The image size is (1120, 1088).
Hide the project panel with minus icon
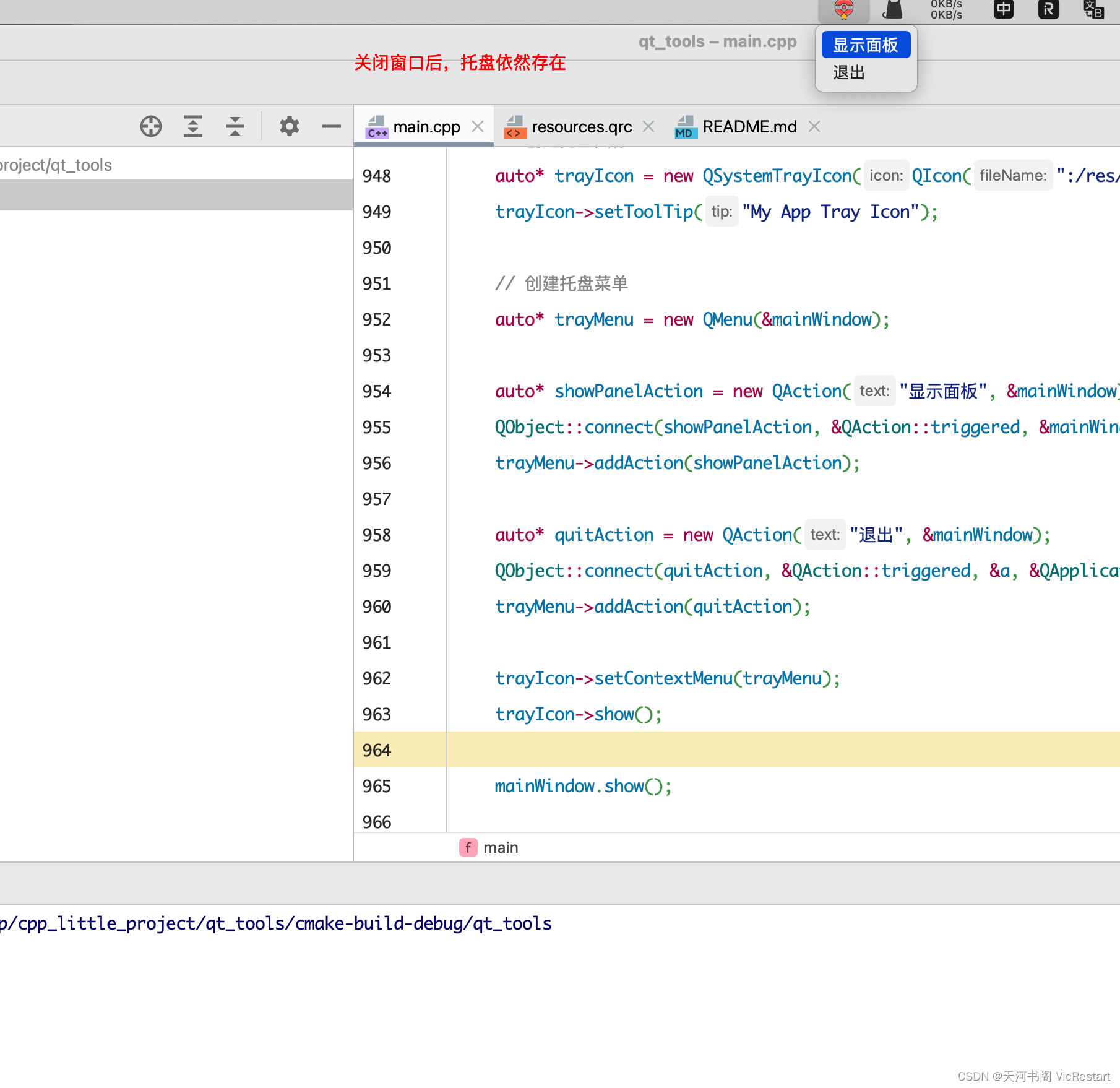coord(331,126)
